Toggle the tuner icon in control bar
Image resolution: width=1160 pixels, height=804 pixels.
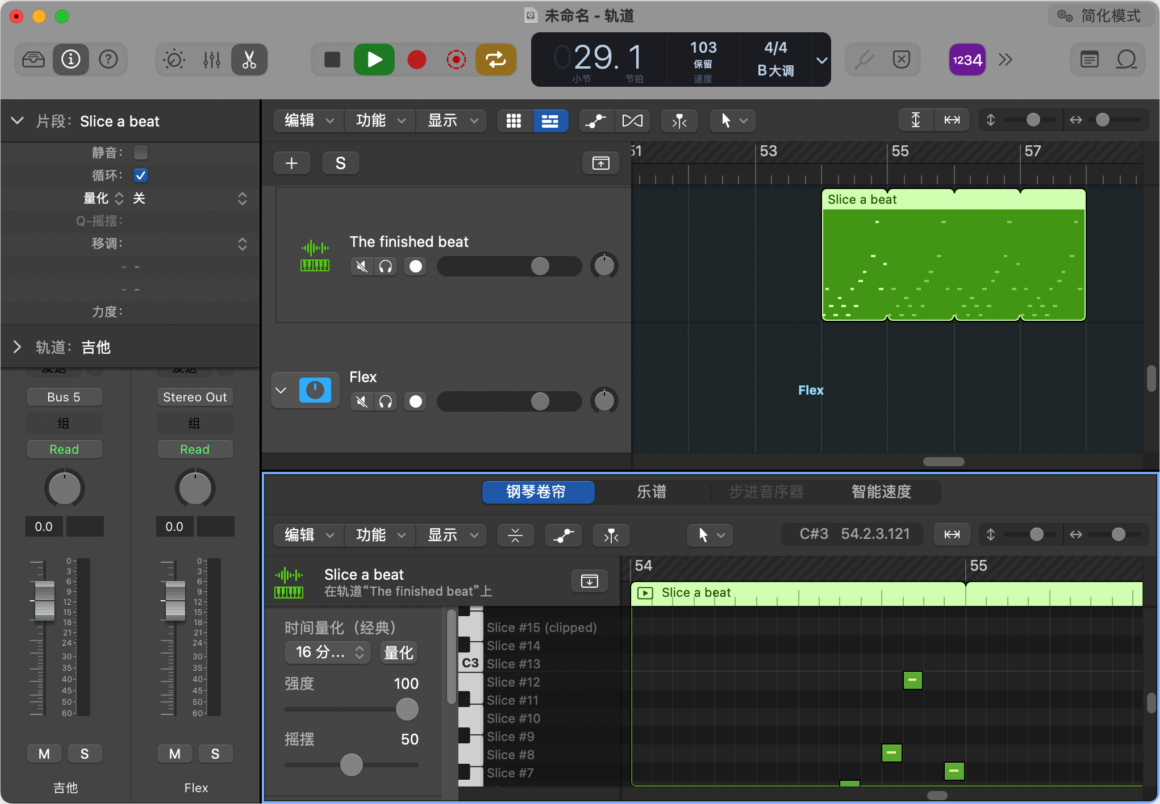[x=863, y=60]
